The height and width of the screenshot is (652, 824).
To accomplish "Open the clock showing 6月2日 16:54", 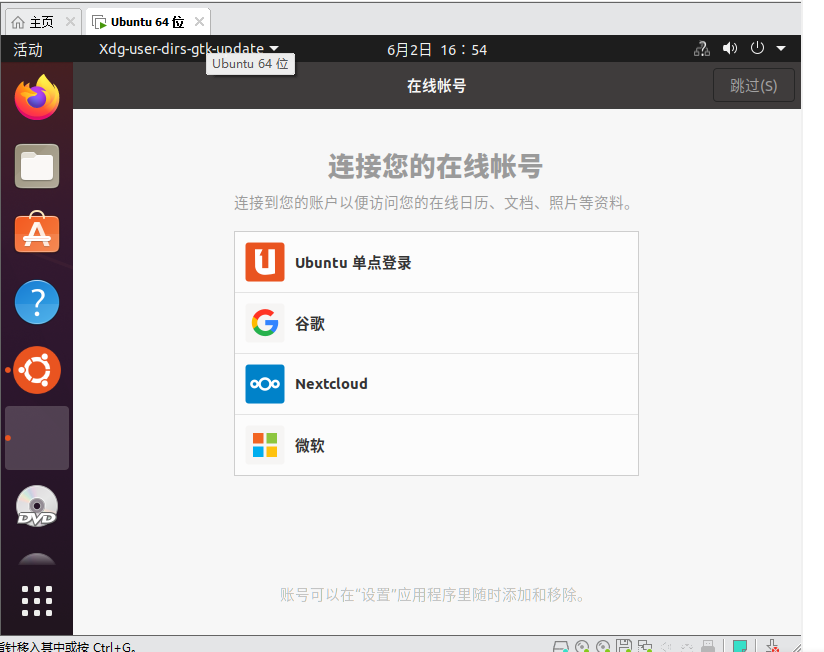I will pos(437,50).
